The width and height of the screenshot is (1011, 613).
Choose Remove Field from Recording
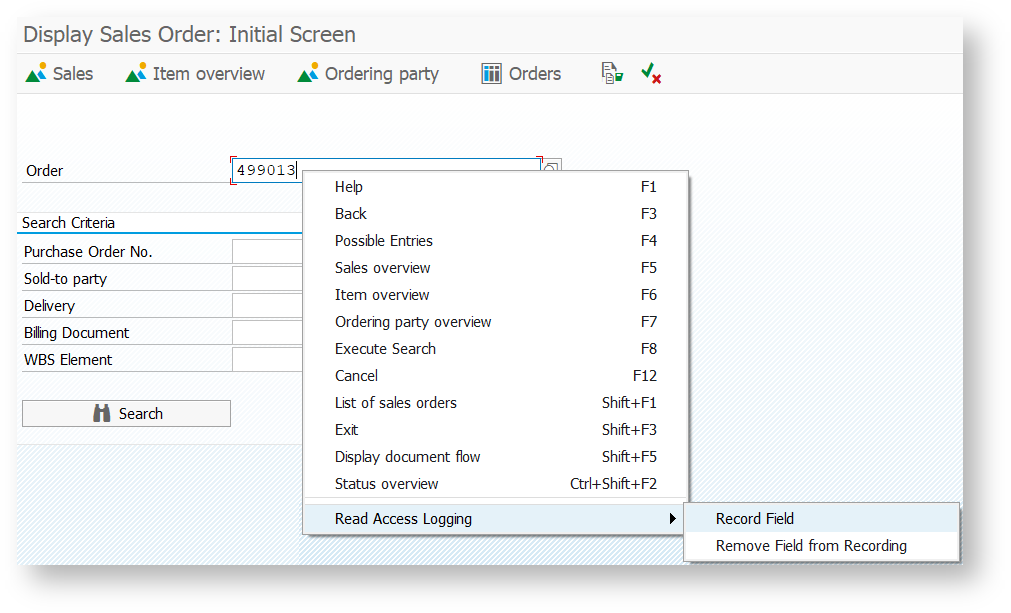pos(821,546)
